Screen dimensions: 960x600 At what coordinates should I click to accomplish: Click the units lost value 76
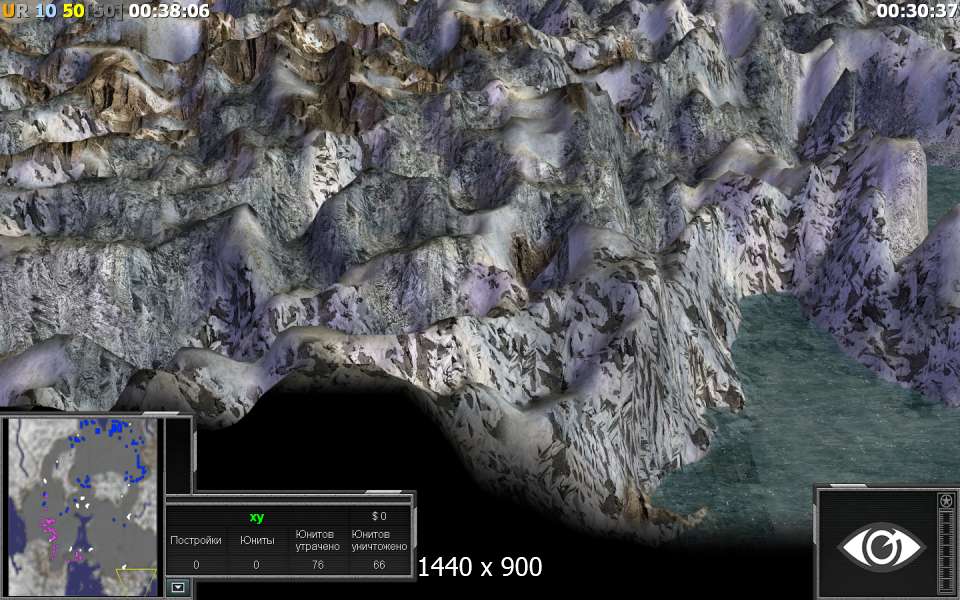318,565
